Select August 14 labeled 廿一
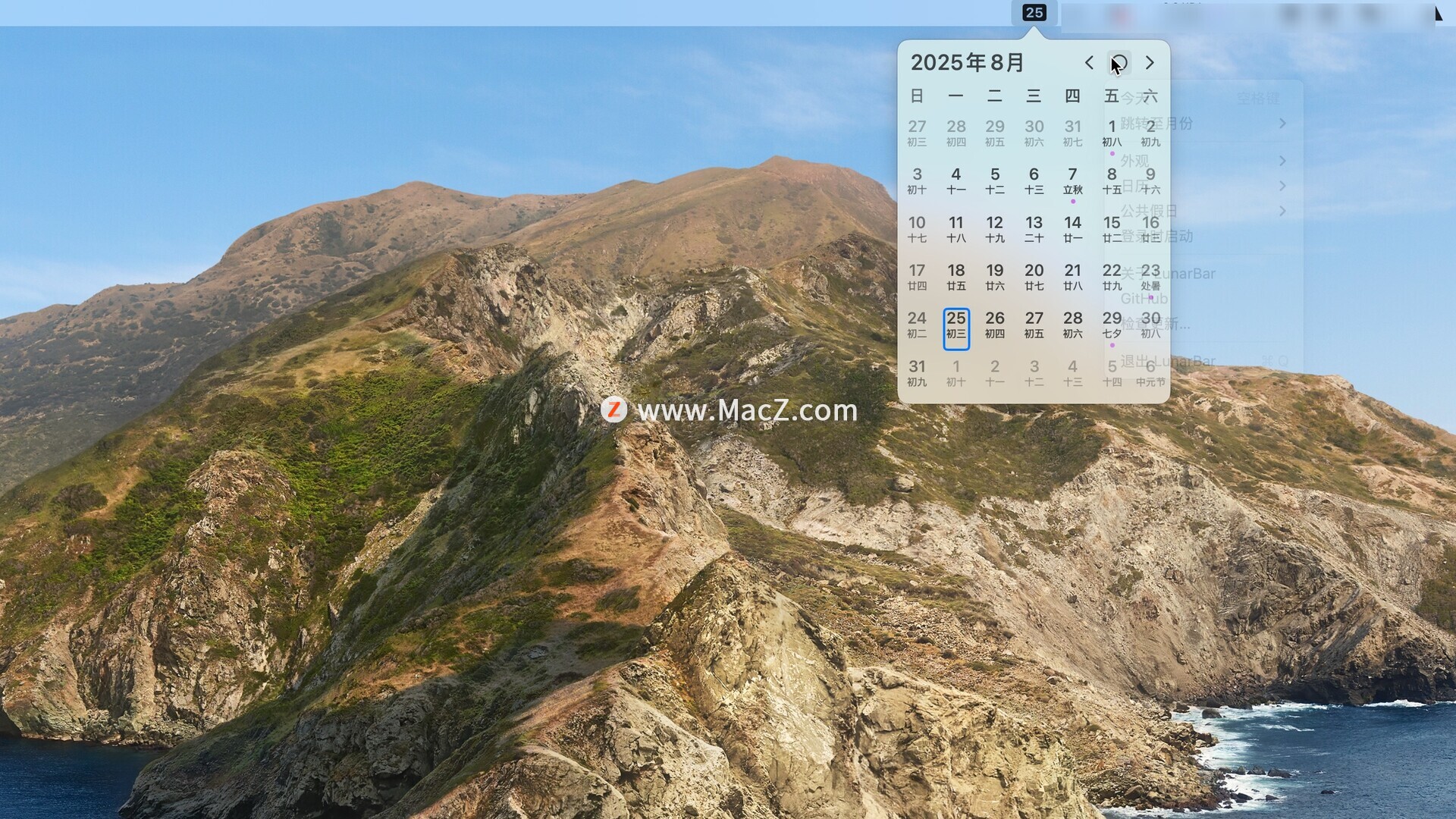Viewport: 1456px width, 819px height. [x=1072, y=230]
